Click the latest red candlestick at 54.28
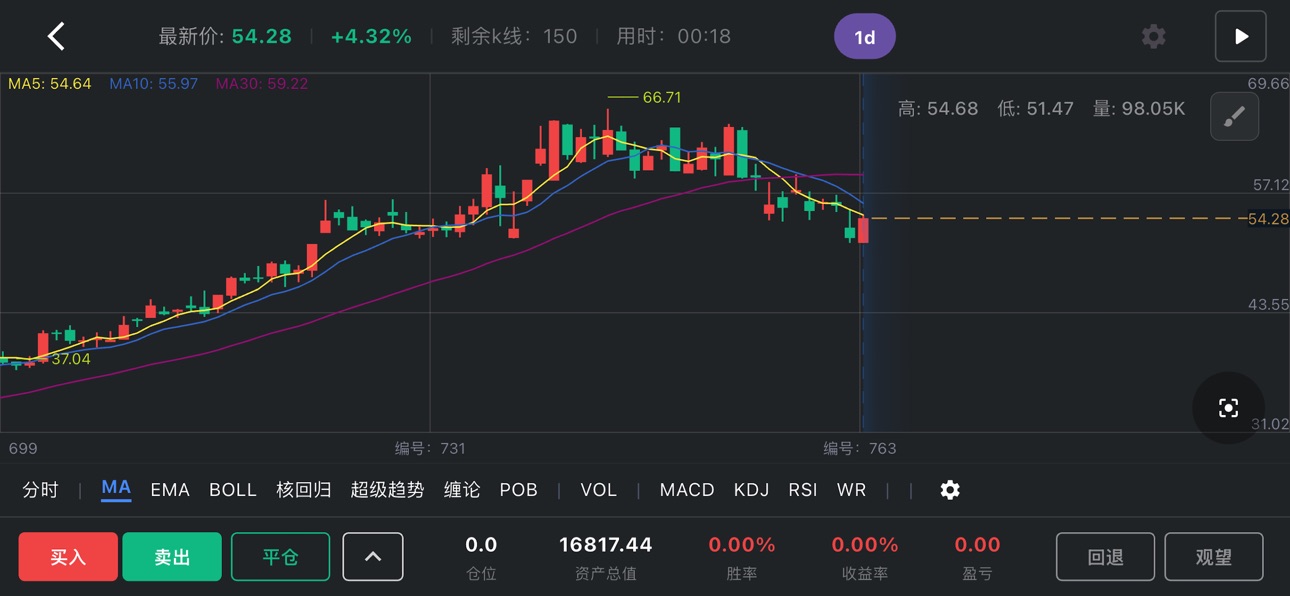Screen dimensions: 1290x596 (863, 230)
